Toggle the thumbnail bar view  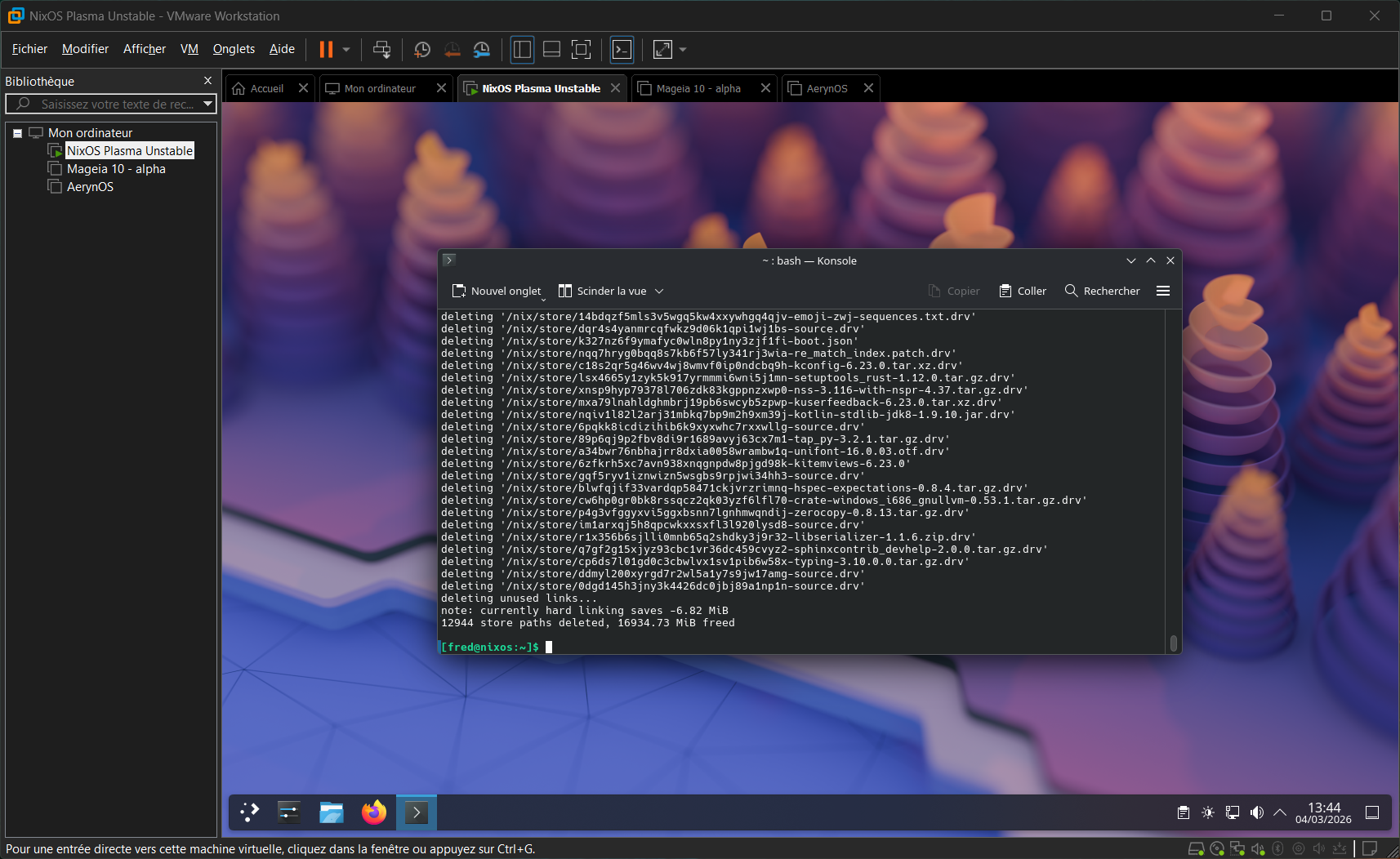551,50
